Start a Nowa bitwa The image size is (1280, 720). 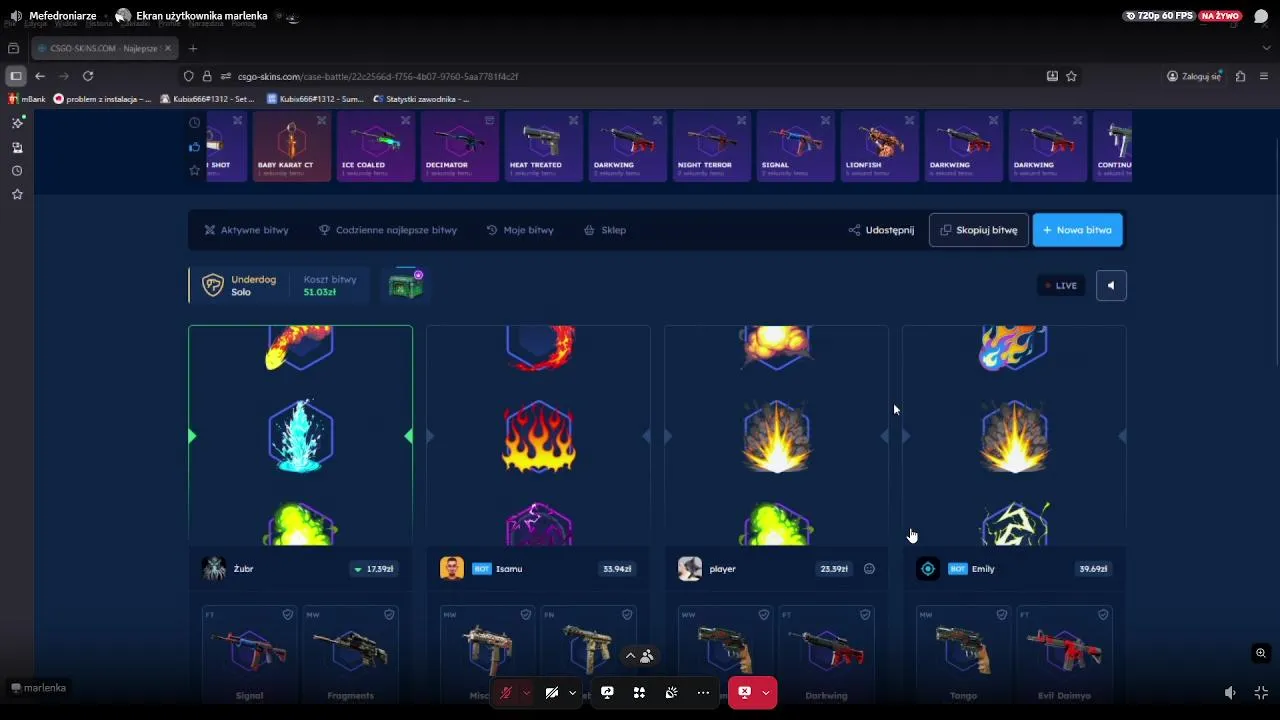[x=1078, y=230]
